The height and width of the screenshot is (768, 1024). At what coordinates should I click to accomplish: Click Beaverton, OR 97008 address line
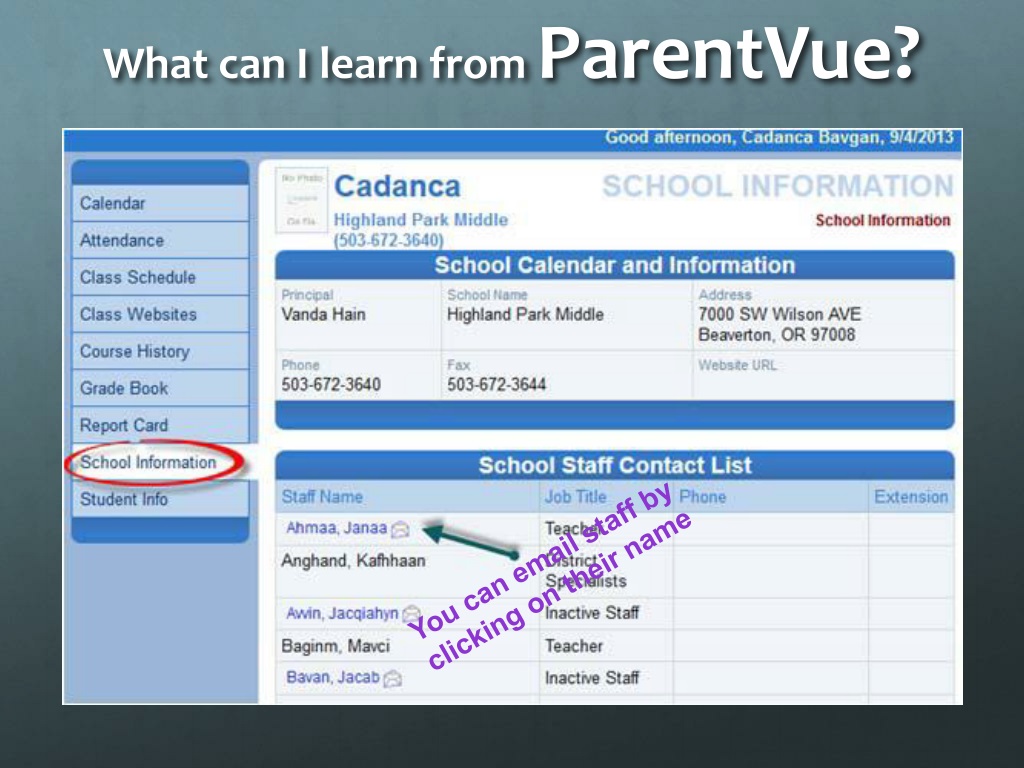click(776, 335)
